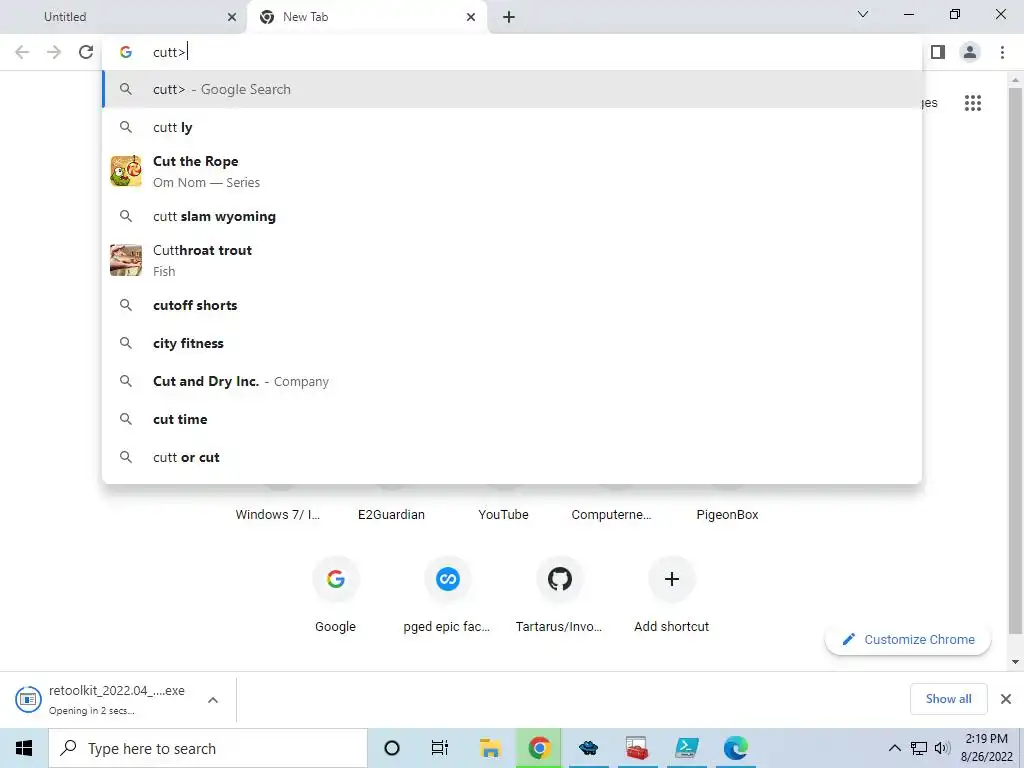
Task: Open the Computerne... shortcut
Action: click(x=611, y=515)
